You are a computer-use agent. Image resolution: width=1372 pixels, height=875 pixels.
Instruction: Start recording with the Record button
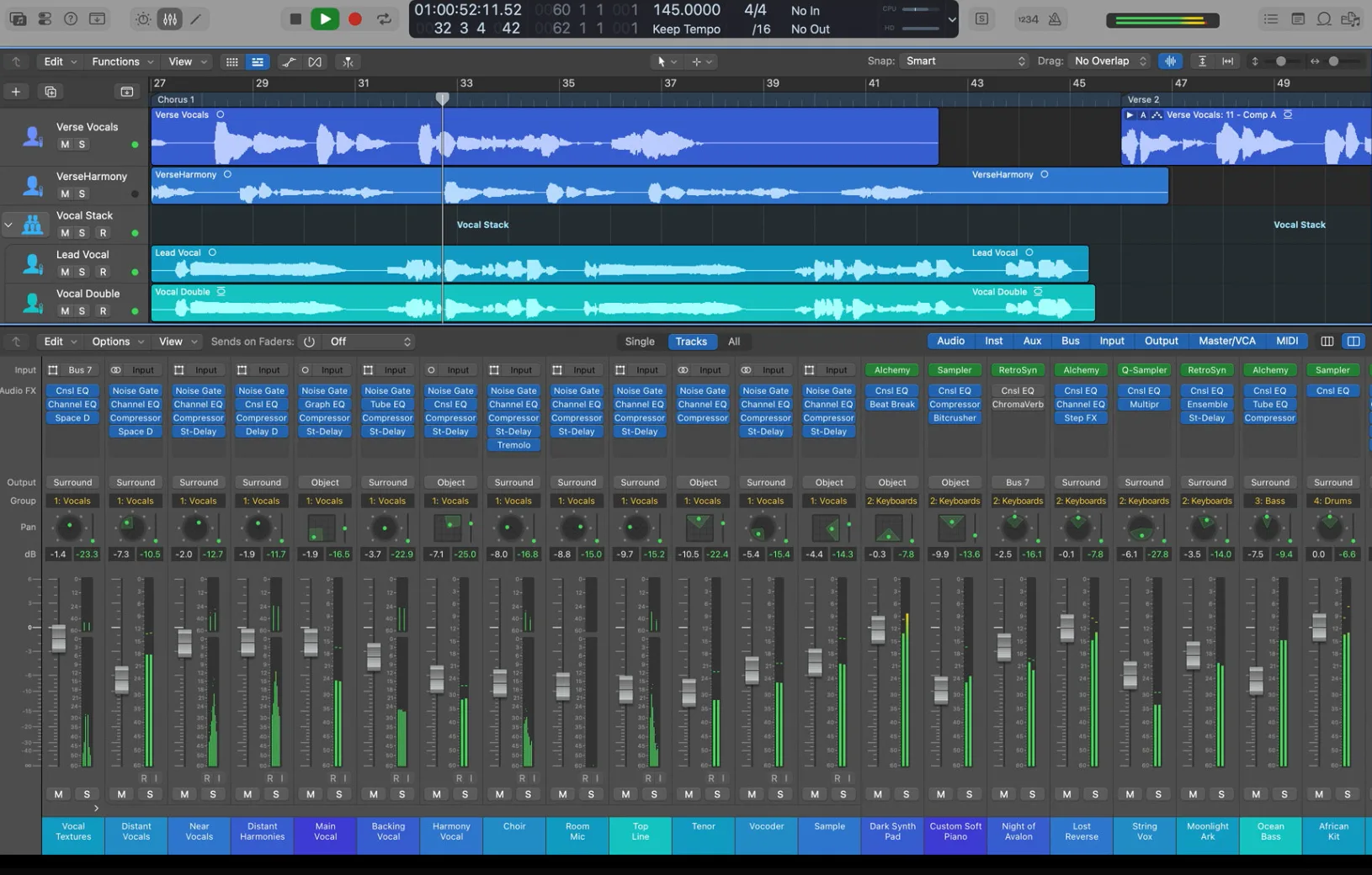[355, 19]
